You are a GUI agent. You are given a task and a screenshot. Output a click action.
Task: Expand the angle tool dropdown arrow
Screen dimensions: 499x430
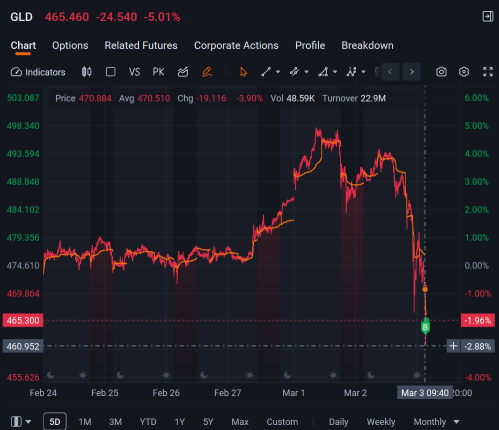(335, 72)
